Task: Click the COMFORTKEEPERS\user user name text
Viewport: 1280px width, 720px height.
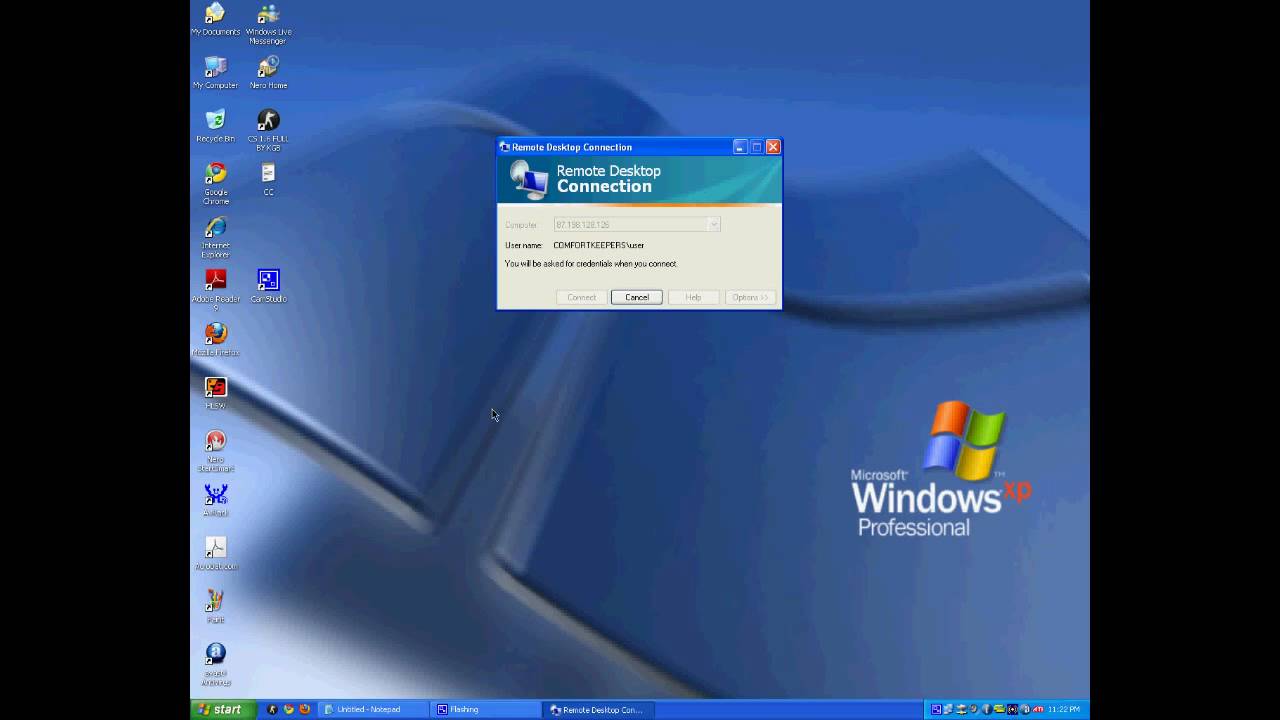Action: [x=599, y=245]
